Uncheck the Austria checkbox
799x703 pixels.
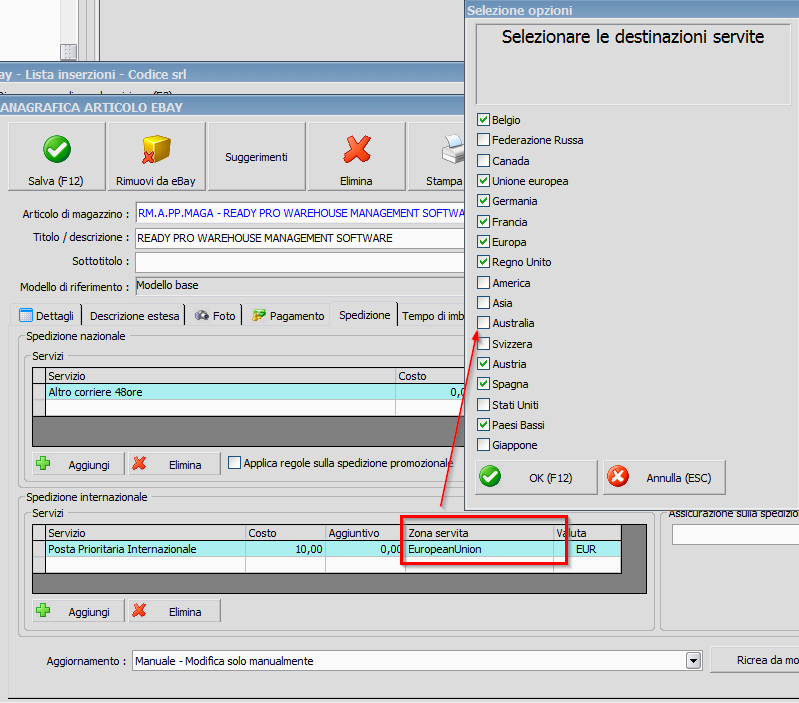click(484, 364)
